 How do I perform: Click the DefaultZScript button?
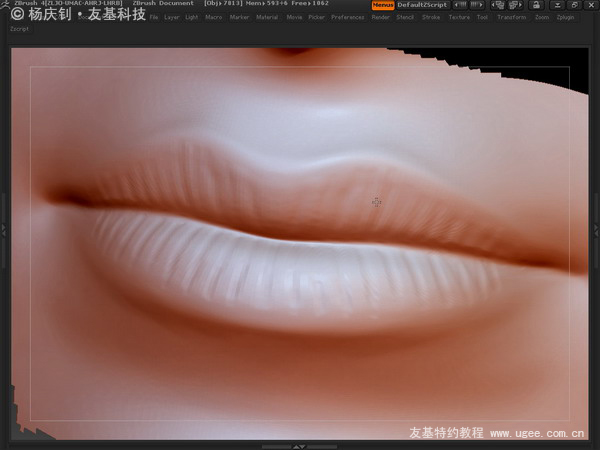coord(422,5)
